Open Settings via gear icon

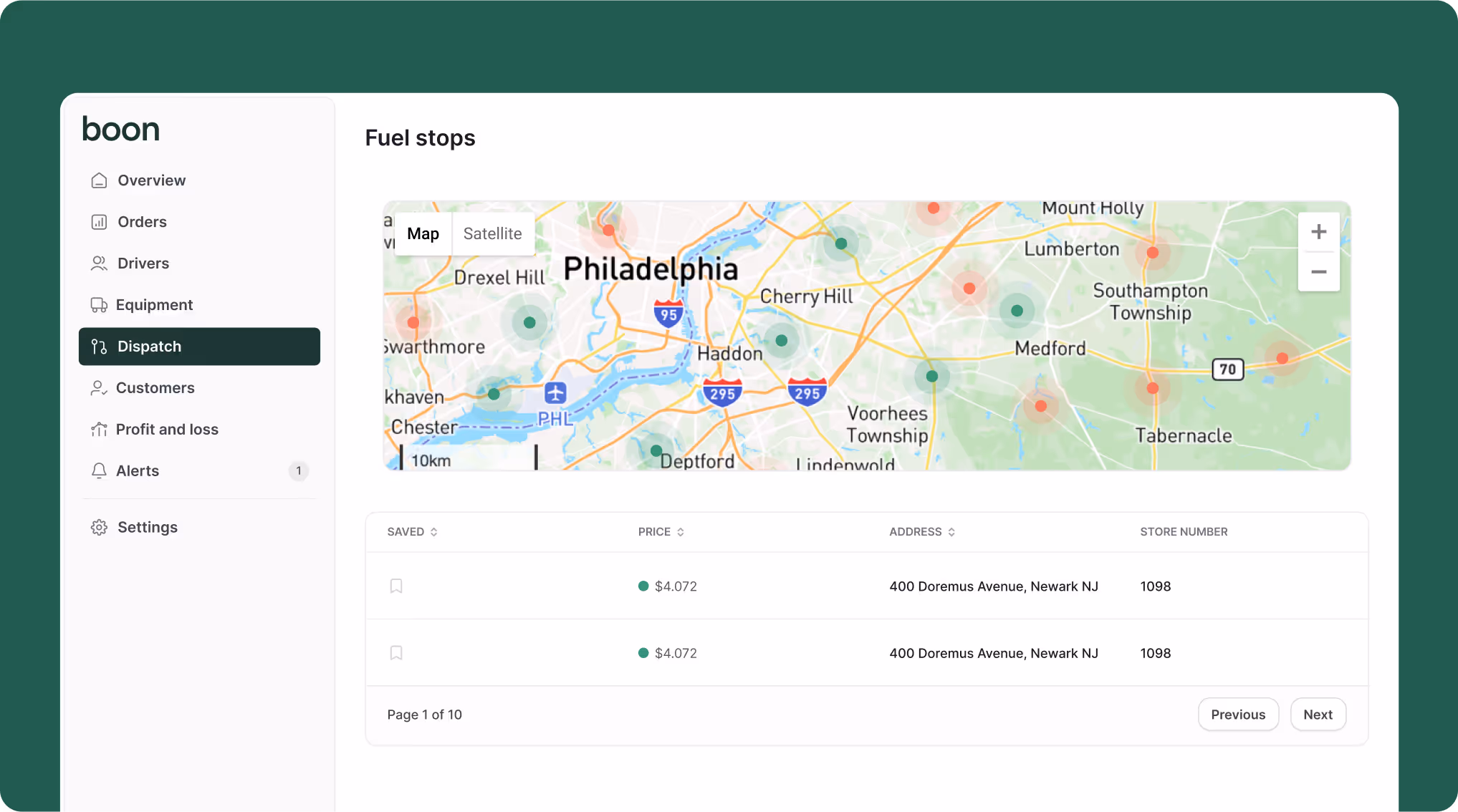point(99,528)
